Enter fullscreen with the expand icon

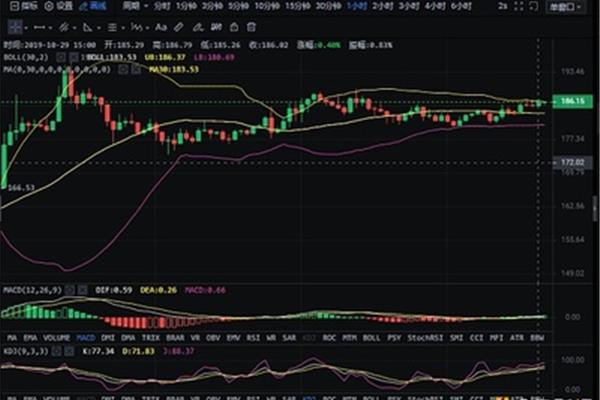tap(518, 6)
